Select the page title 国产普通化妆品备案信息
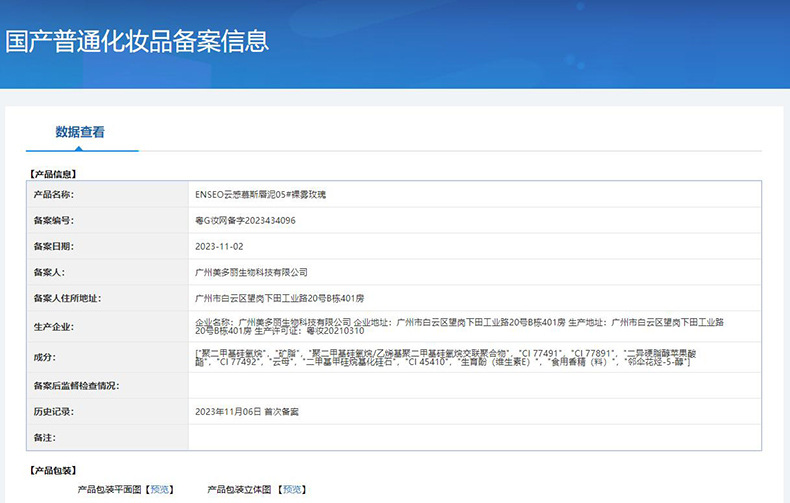790x503 pixels. 137,41
